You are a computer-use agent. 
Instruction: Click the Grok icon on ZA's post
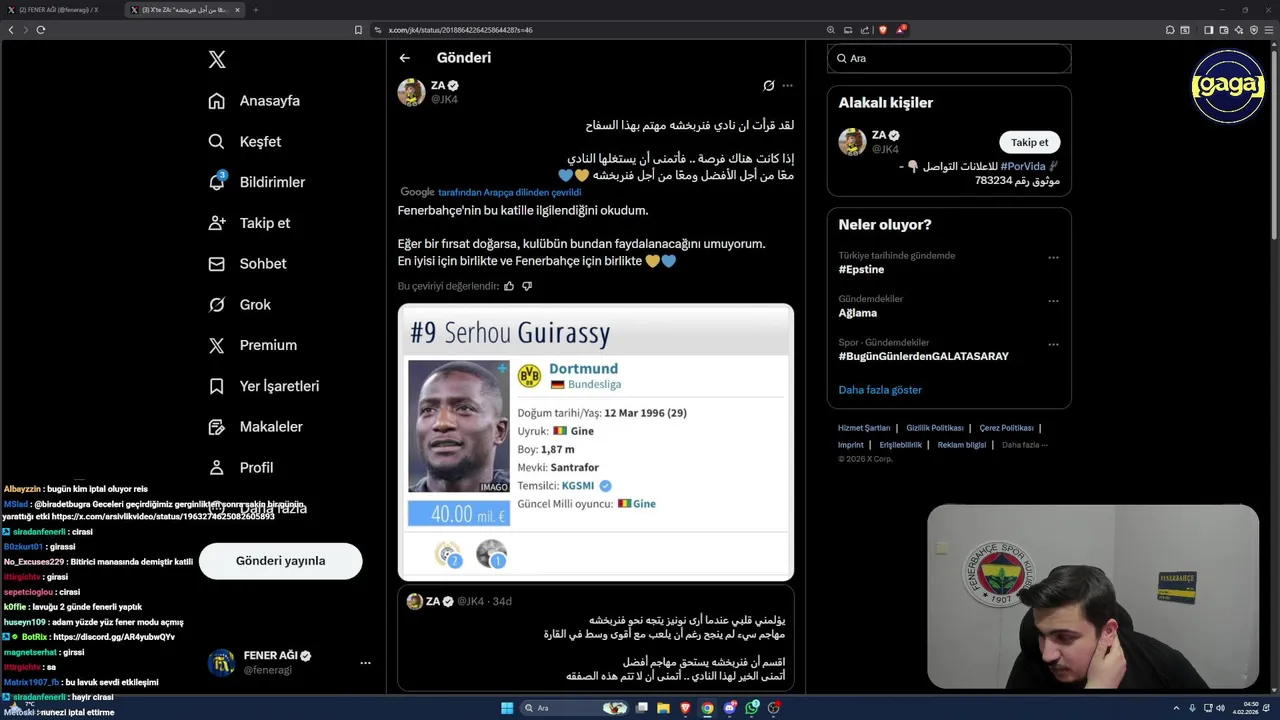pos(768,86)
